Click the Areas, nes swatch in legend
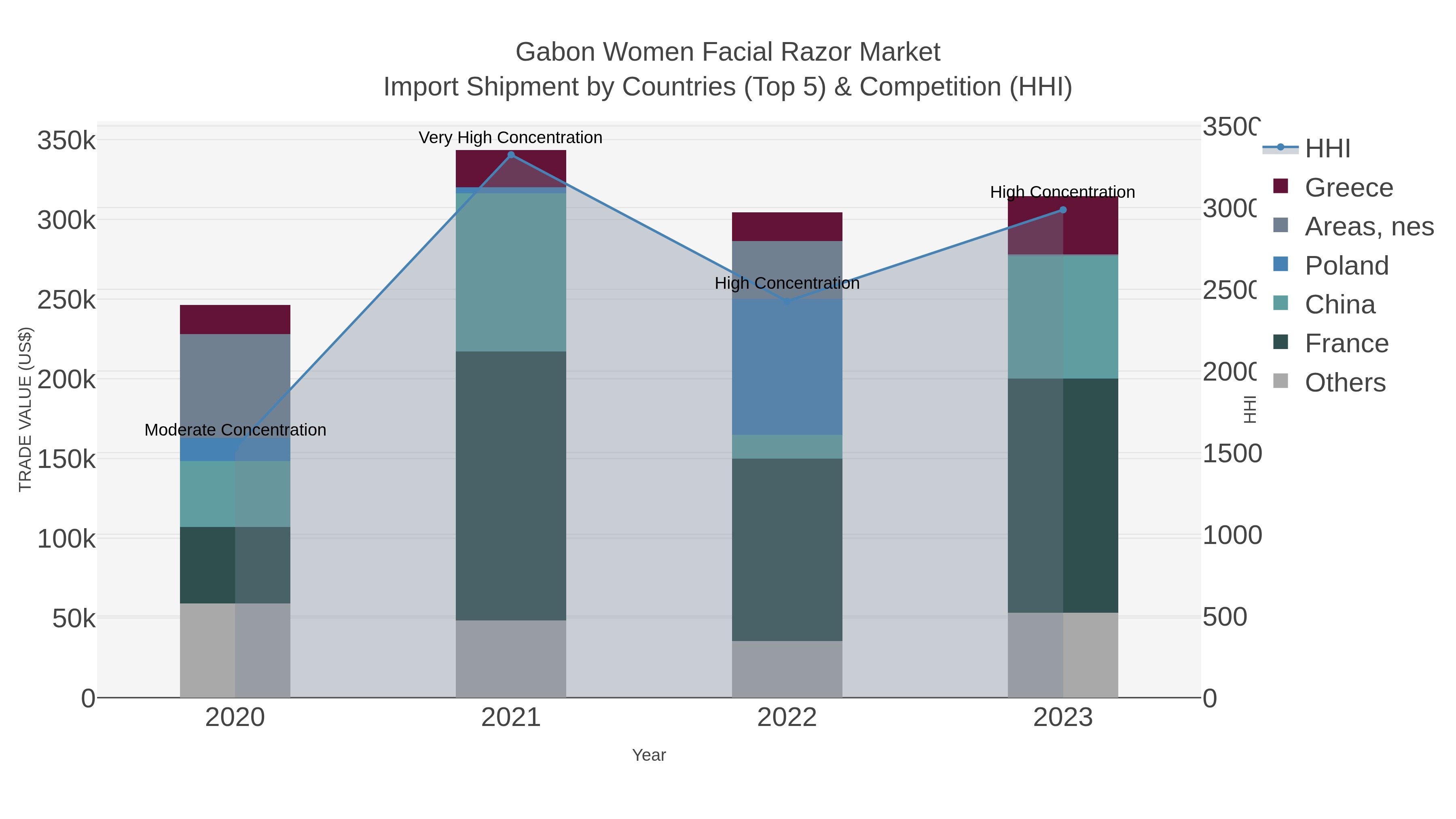This screenshot has height=819, width=1456. click(1281, 225)
